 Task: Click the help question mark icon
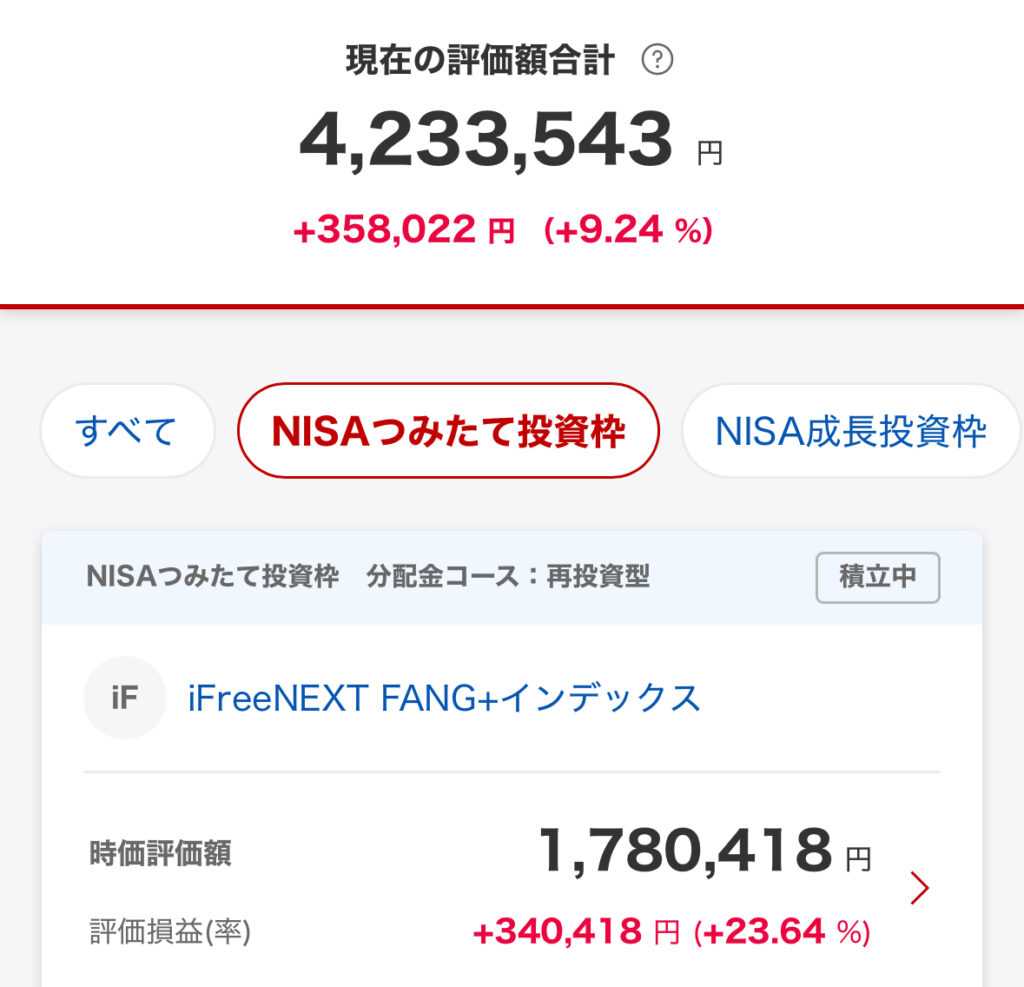[x=657, y=61]
